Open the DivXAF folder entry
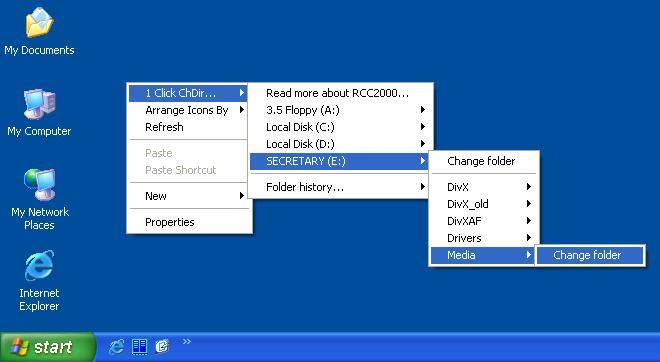The height and width of the screenshot is (362, 660). click(x=484, y=221)
